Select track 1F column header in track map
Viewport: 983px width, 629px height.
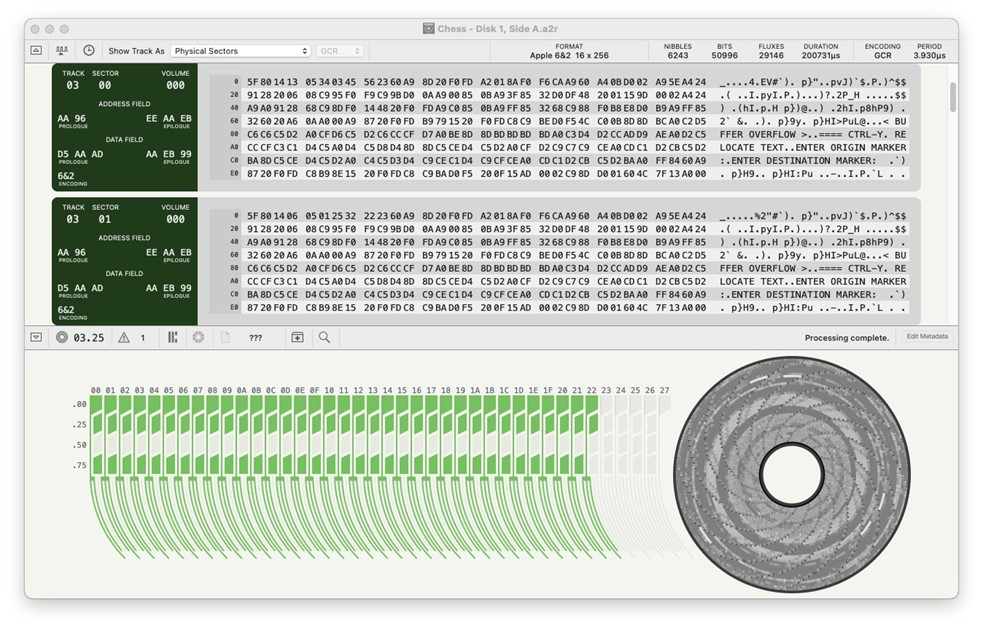pos(548,390)
